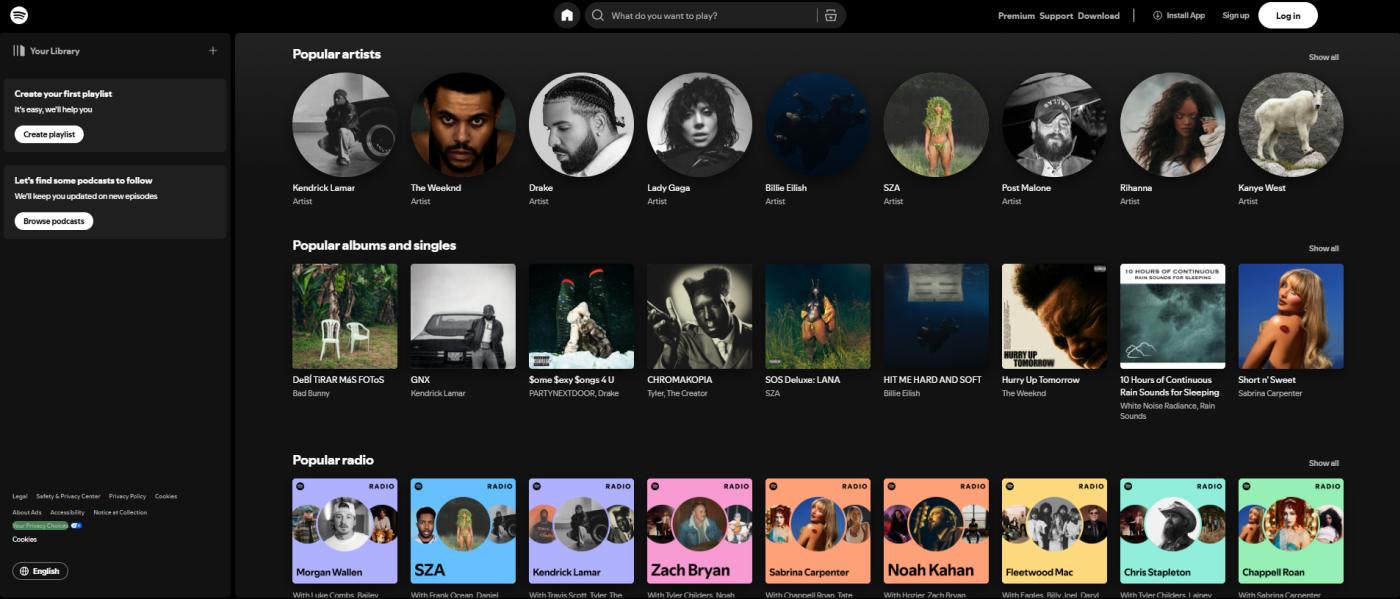1400x599 pixels.
Task: Open the Support link
Action: pyautogui.click(x=1056, y=16)
